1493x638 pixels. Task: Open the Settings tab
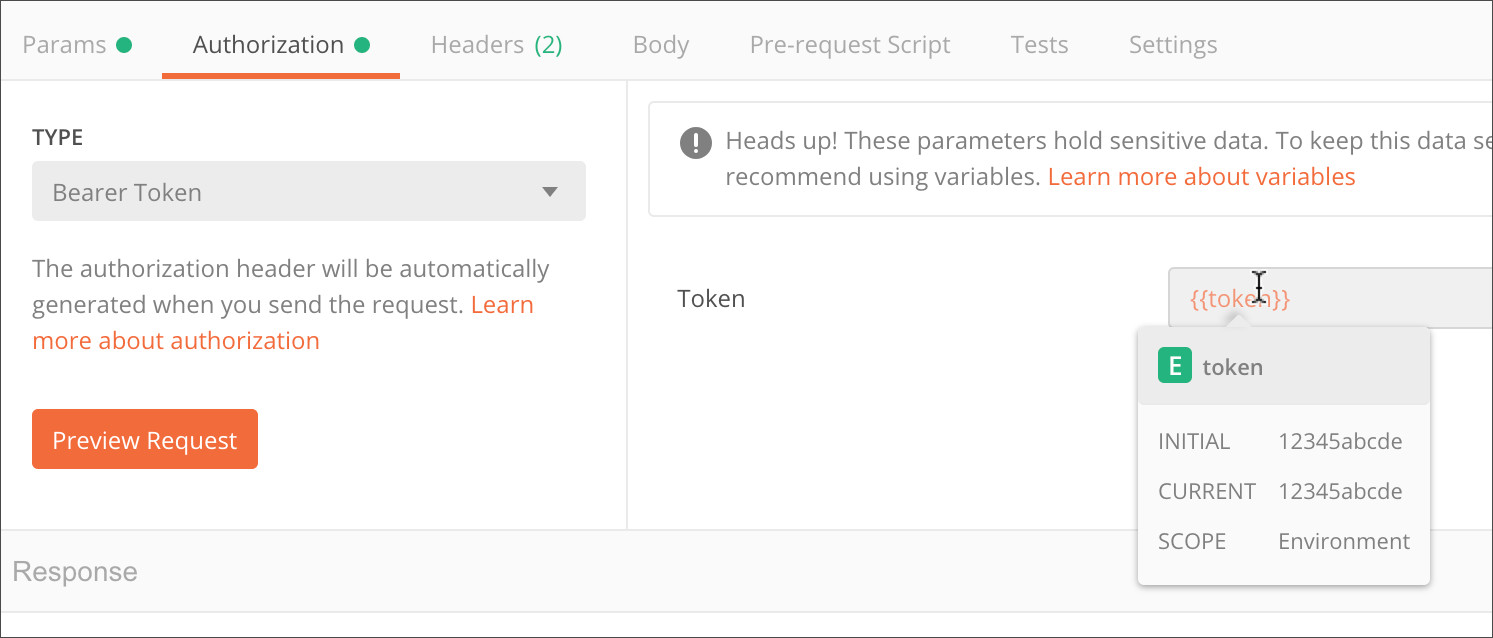1172,44
